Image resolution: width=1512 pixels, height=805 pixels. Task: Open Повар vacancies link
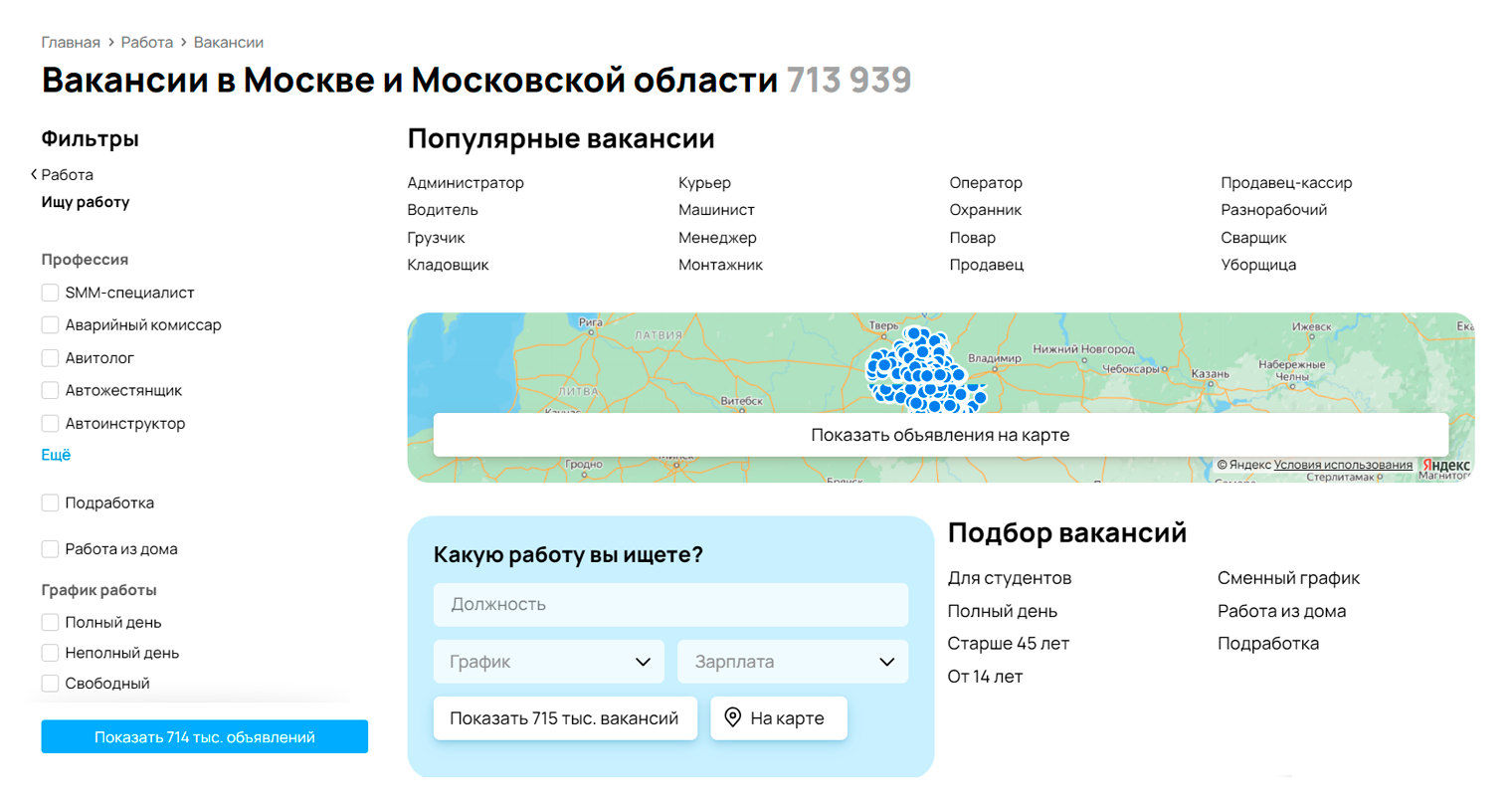(x=972, y=238)
